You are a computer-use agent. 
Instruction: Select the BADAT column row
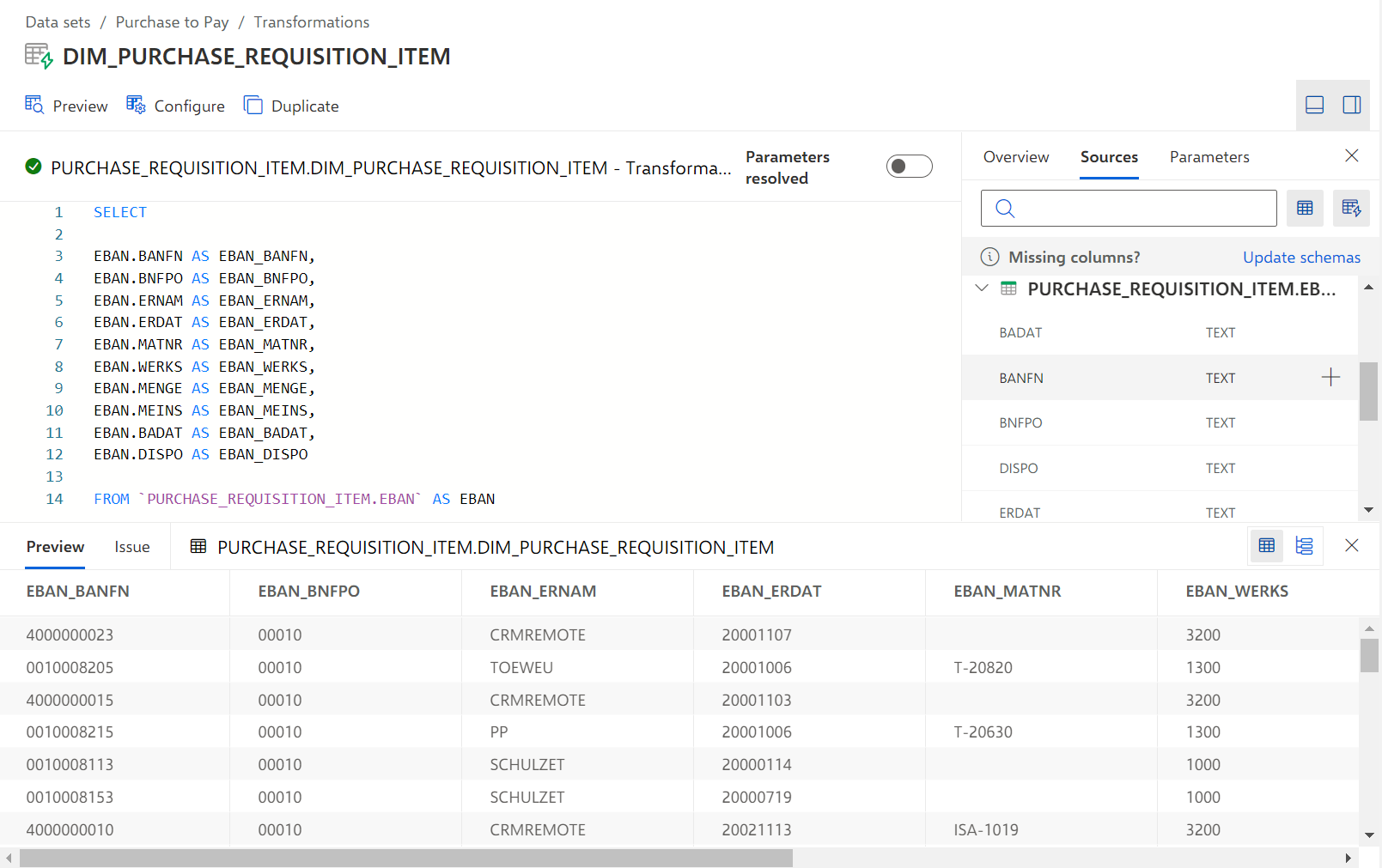pyautogui.click(x=1160, y=332)
